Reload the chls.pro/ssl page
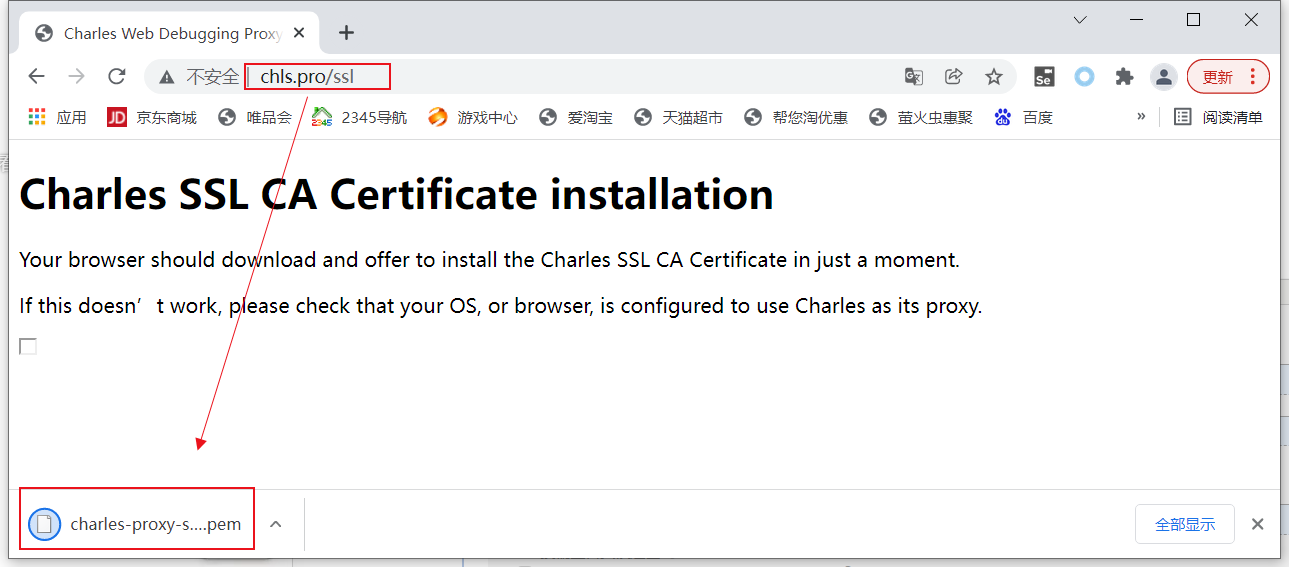This screenshot has width=1289, height=567. 116,76
